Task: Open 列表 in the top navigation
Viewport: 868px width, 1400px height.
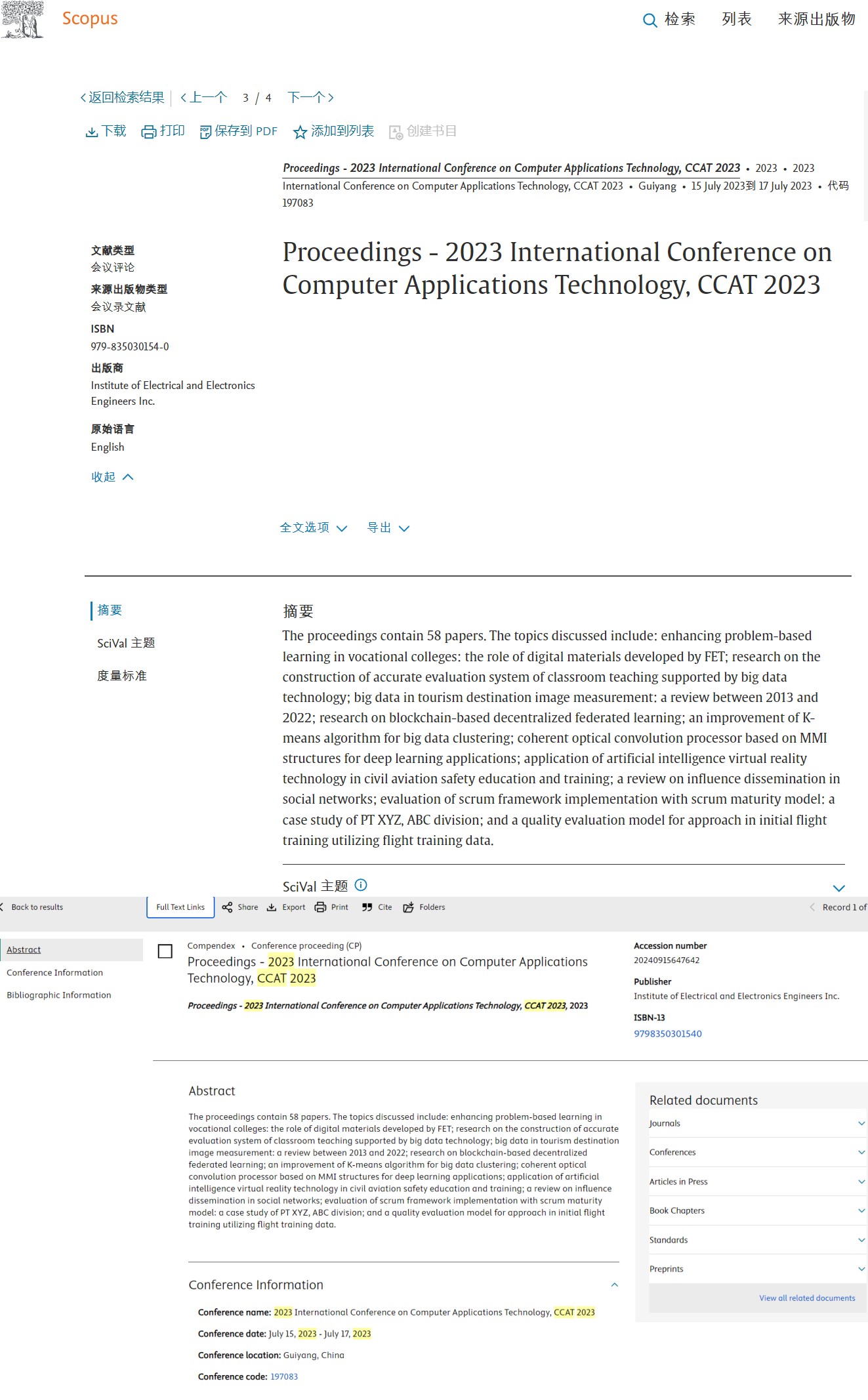Action: point(737,19)
